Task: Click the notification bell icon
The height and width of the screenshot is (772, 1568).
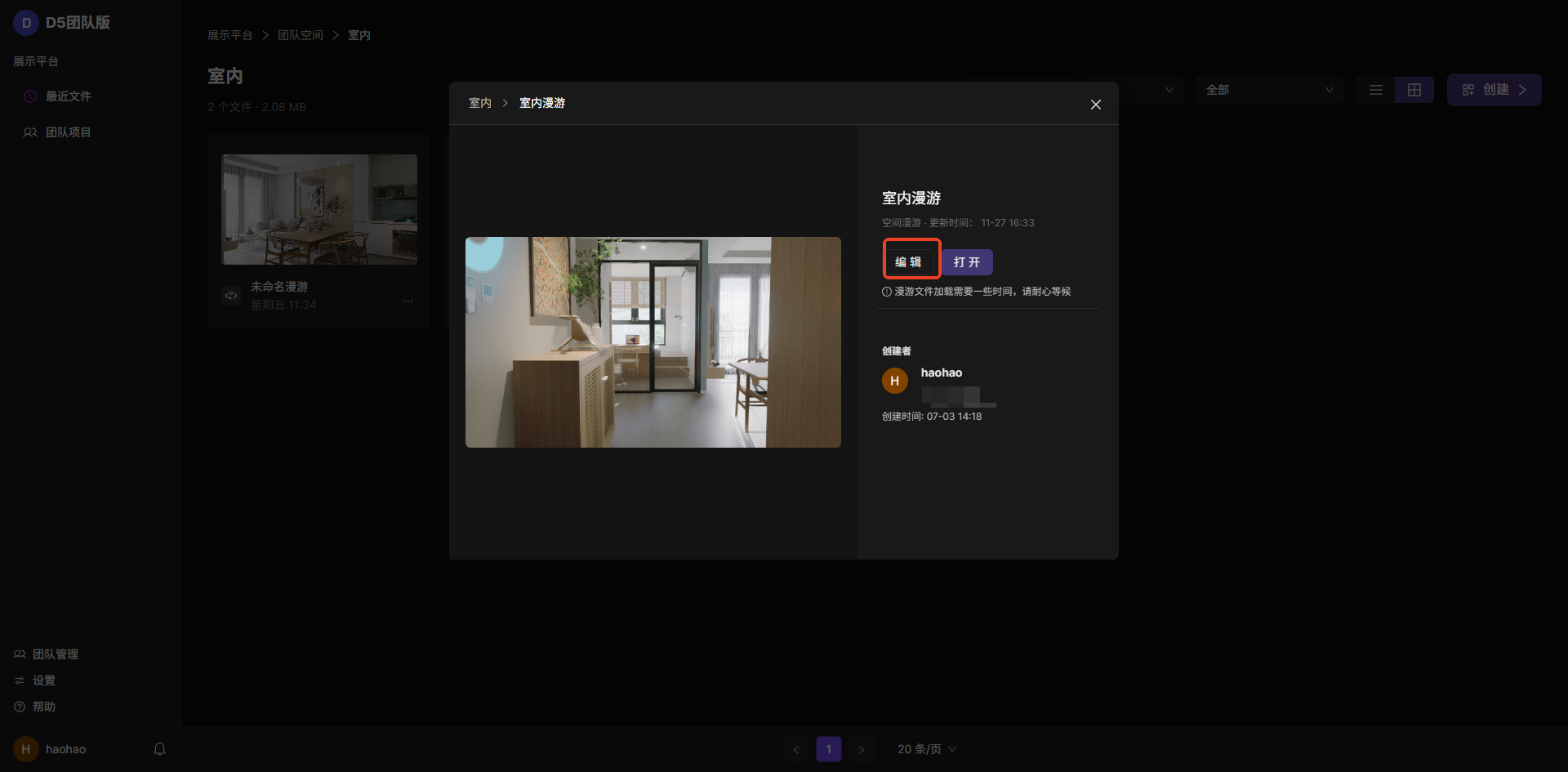Action: tap(160, 749)
